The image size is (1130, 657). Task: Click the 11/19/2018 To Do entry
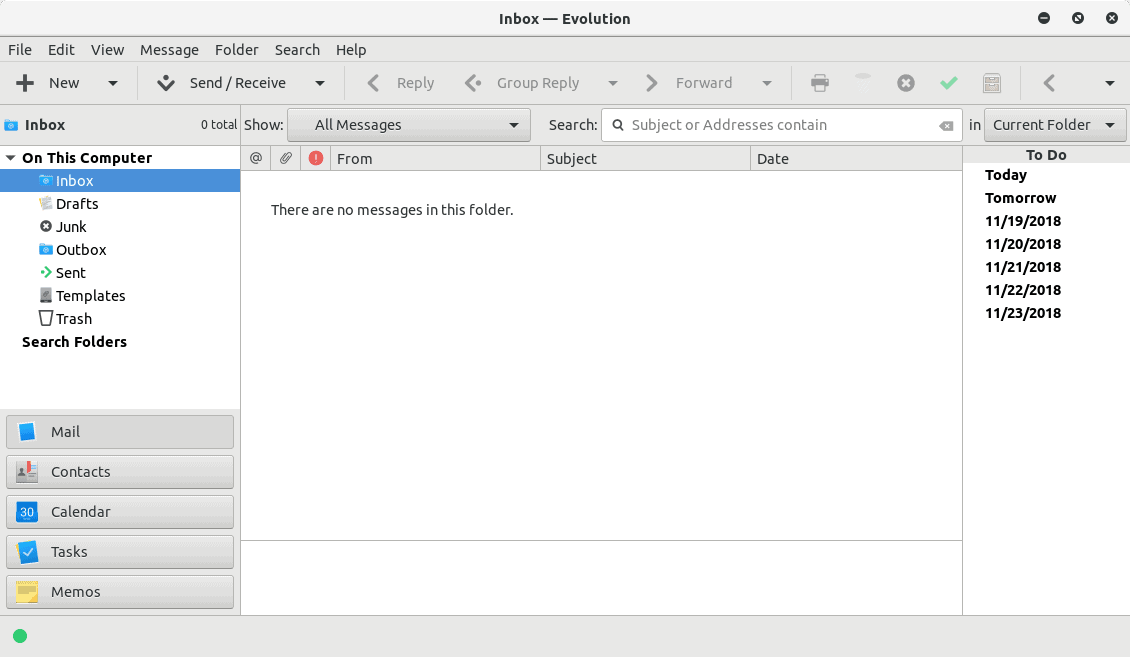[1023, 221]
